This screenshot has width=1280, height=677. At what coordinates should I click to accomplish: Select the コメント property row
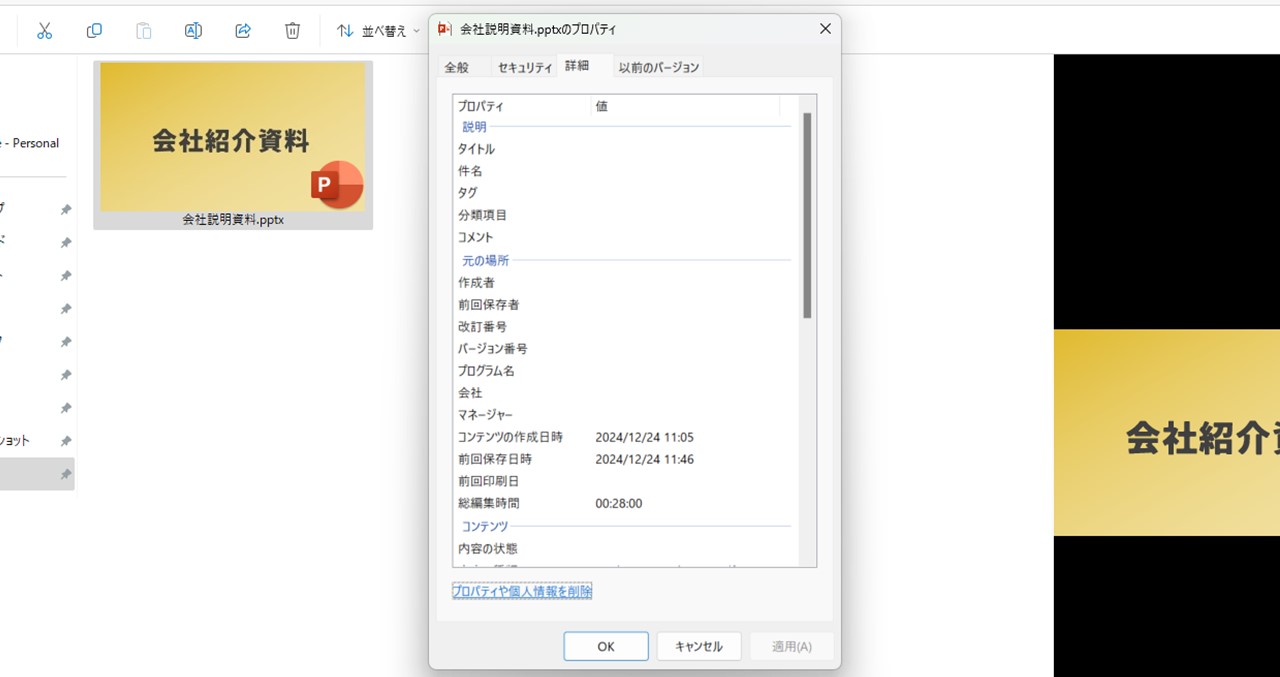[x=626, y=237]
